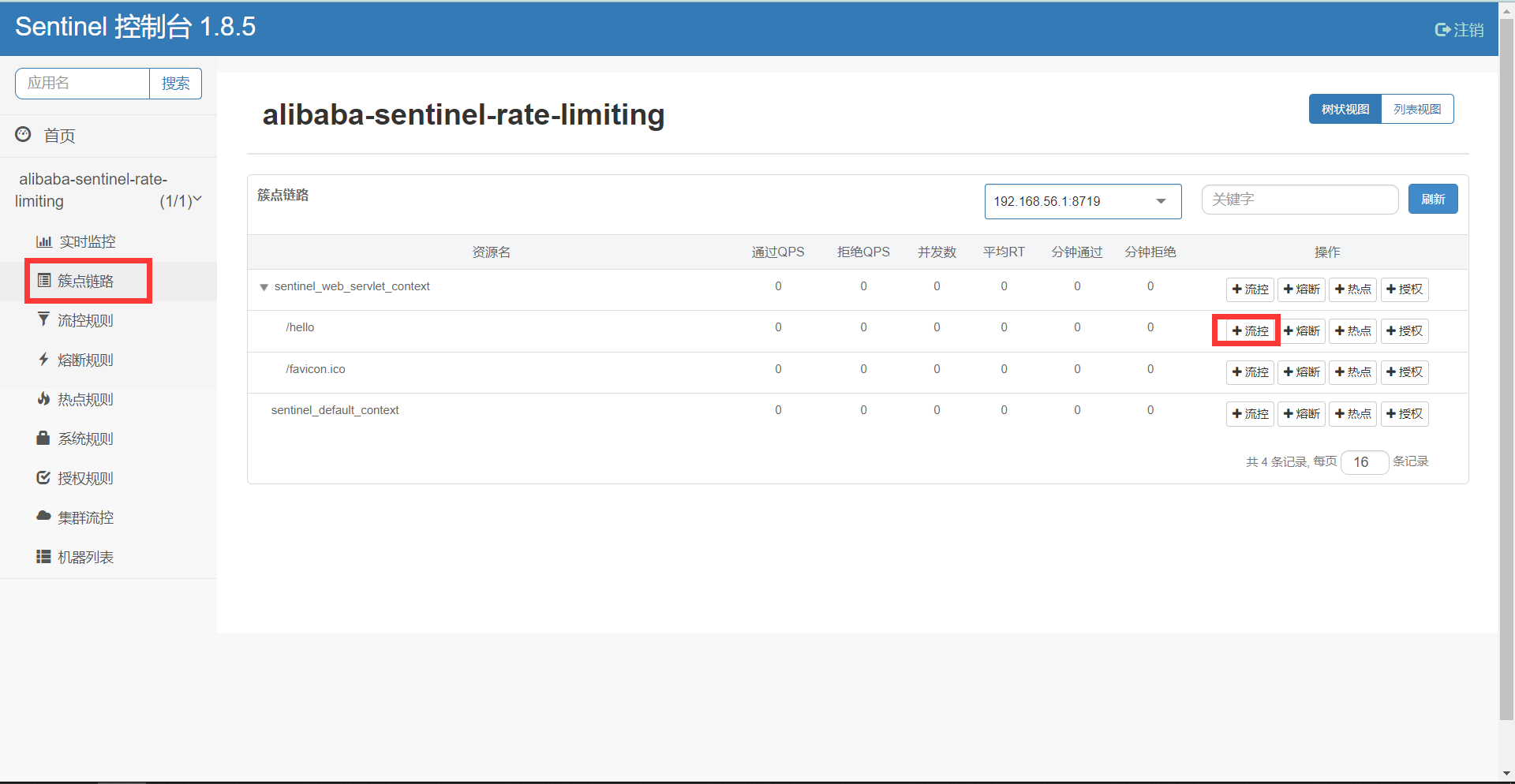Click the 平均RT column header
Viewport: 1515px width, 784px height.
click(1004, 252)
